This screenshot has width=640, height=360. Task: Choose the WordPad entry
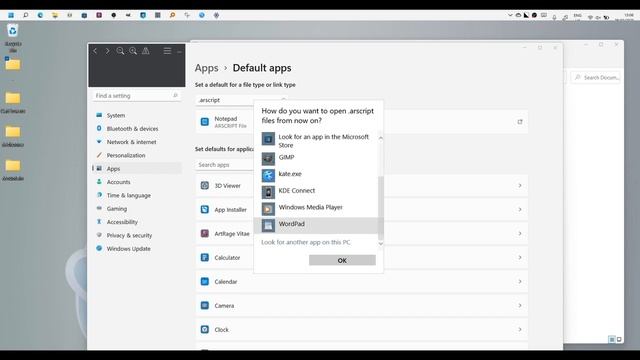click(x=316, y=225)
